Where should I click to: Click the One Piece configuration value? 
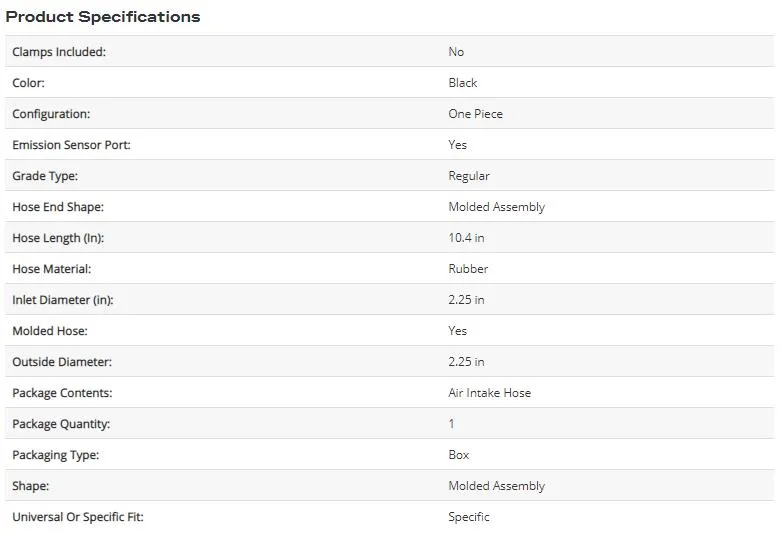(x=475, y=114)
